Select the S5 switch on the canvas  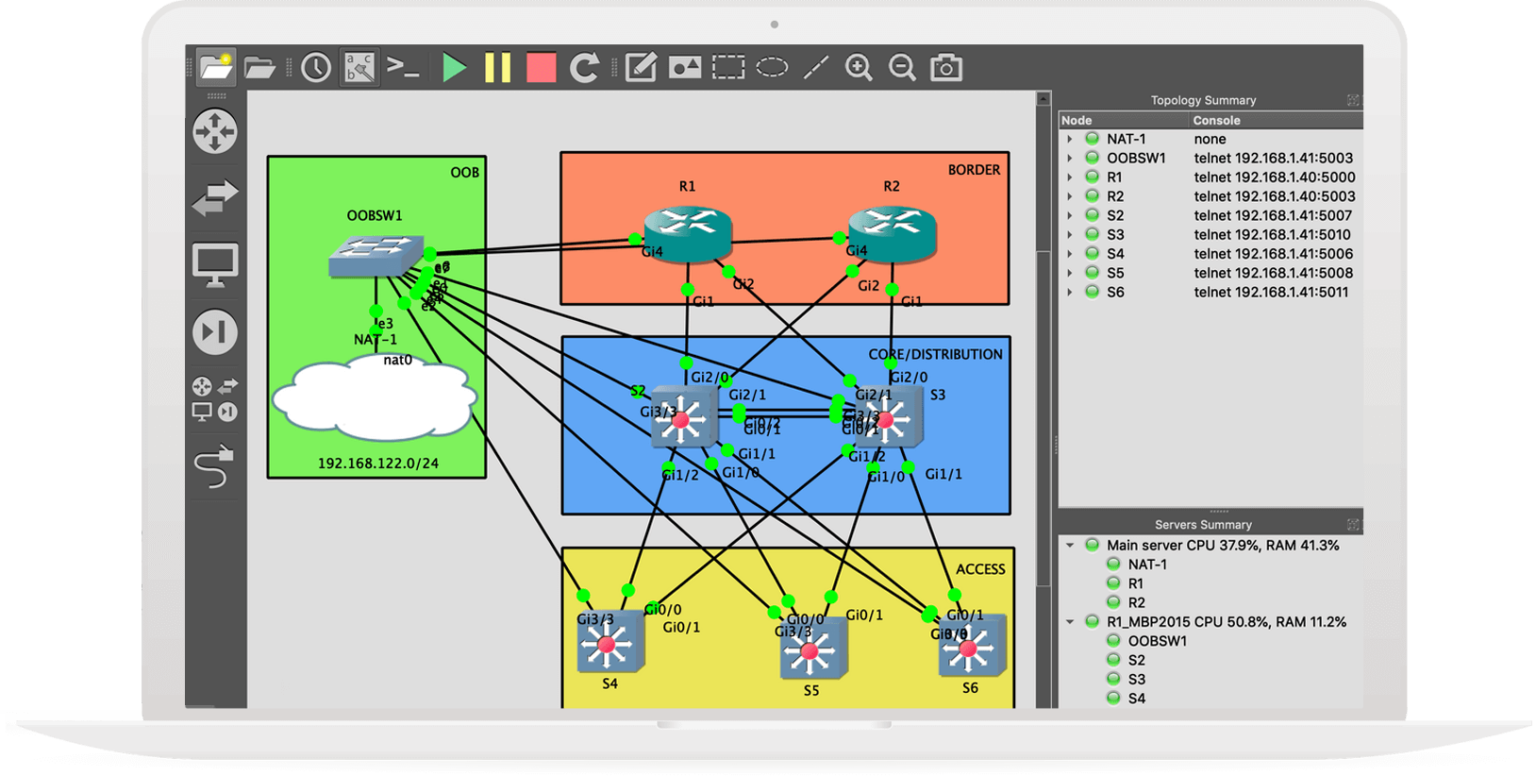point(812,648)
